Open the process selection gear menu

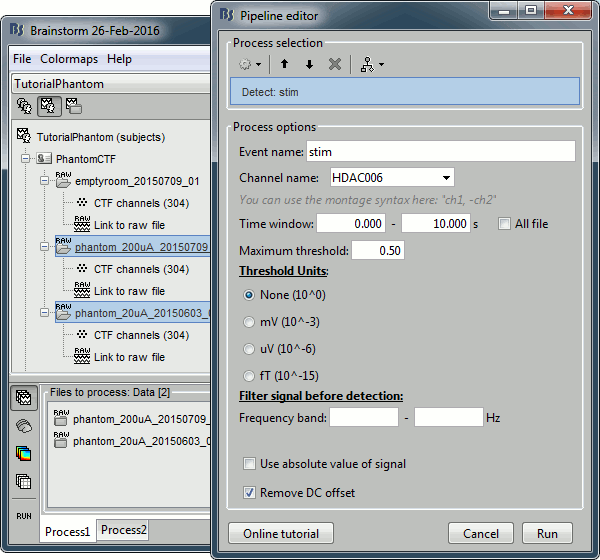249,64
